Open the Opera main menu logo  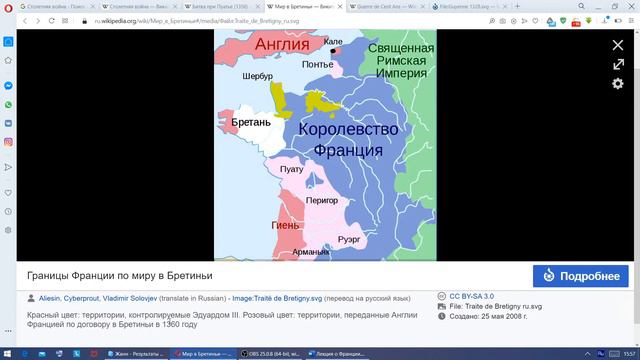(8, 8)
